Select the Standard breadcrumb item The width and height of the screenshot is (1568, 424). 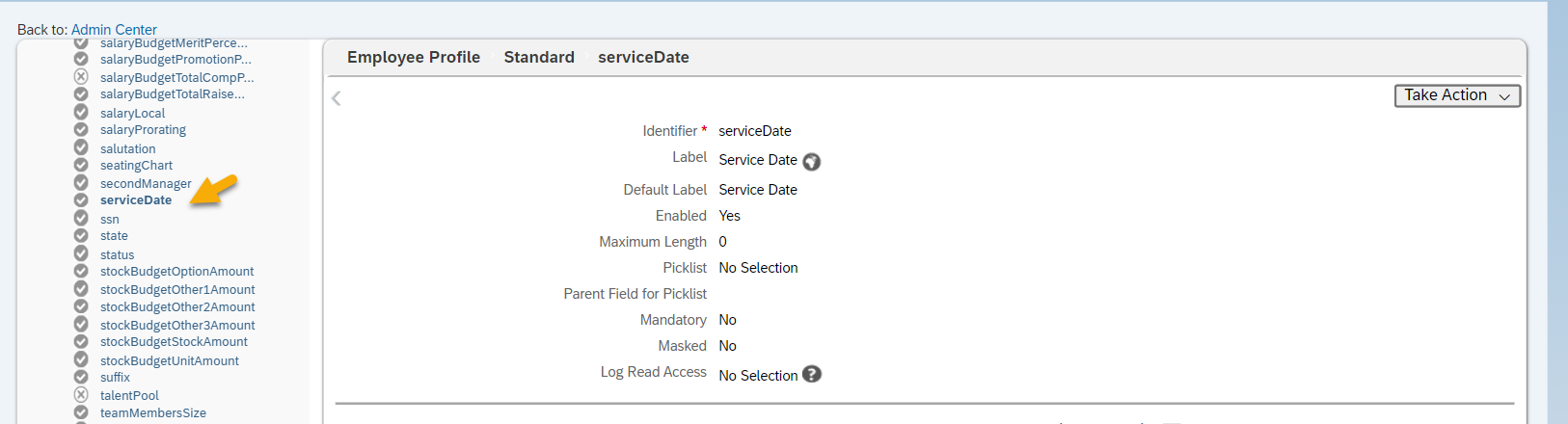[539, 57]
